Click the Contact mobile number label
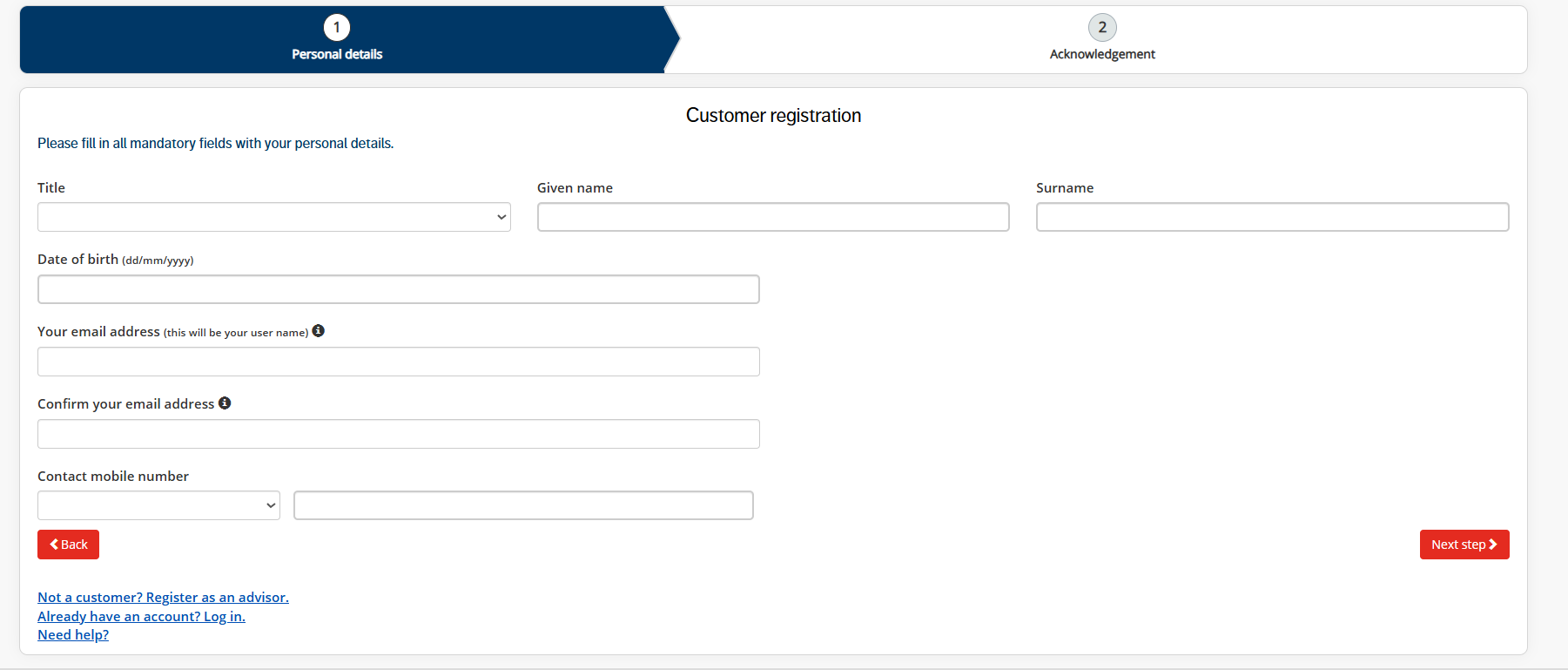 pos(113,477)
